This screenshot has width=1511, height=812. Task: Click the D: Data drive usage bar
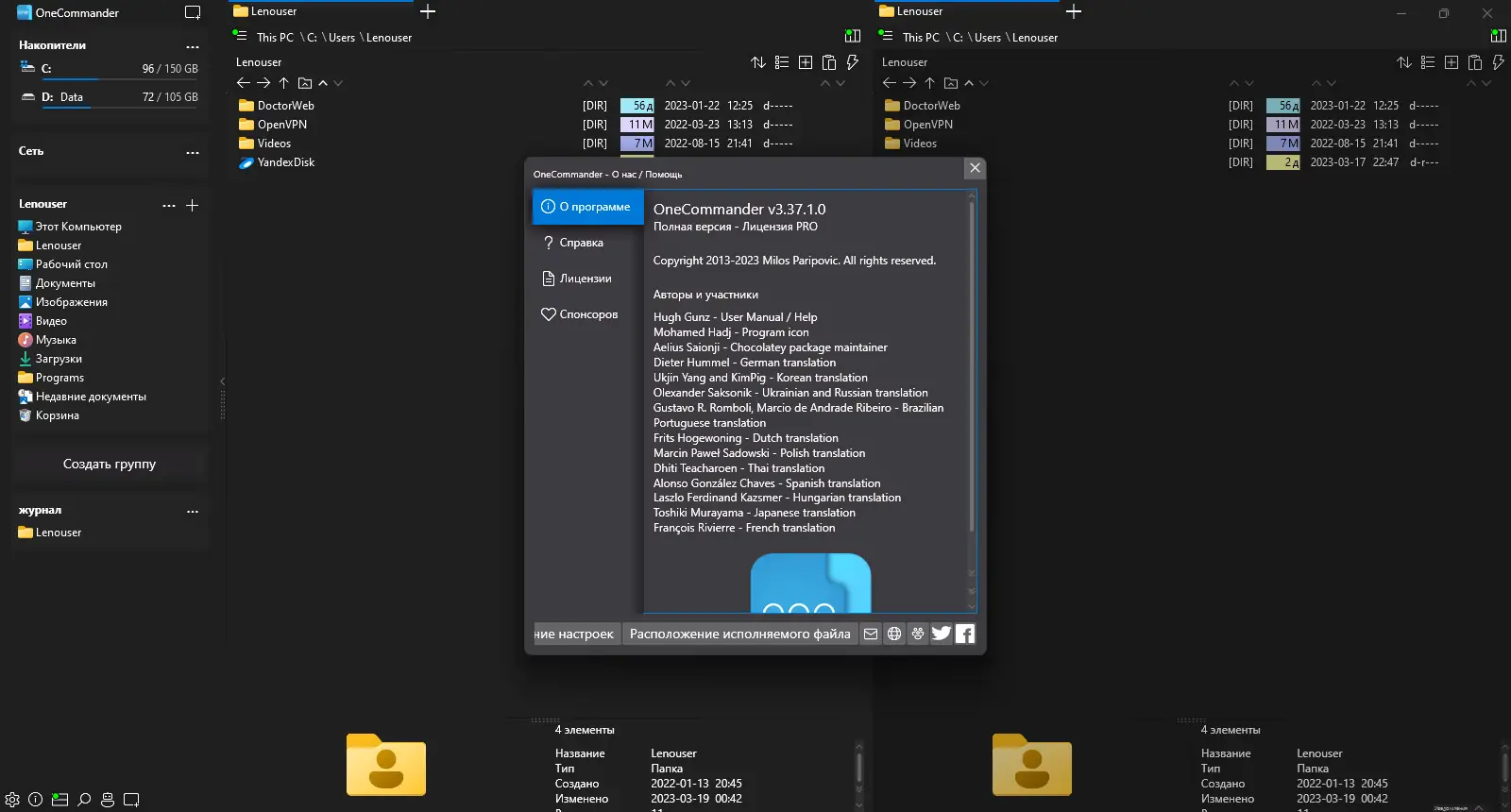click(120, 109)
